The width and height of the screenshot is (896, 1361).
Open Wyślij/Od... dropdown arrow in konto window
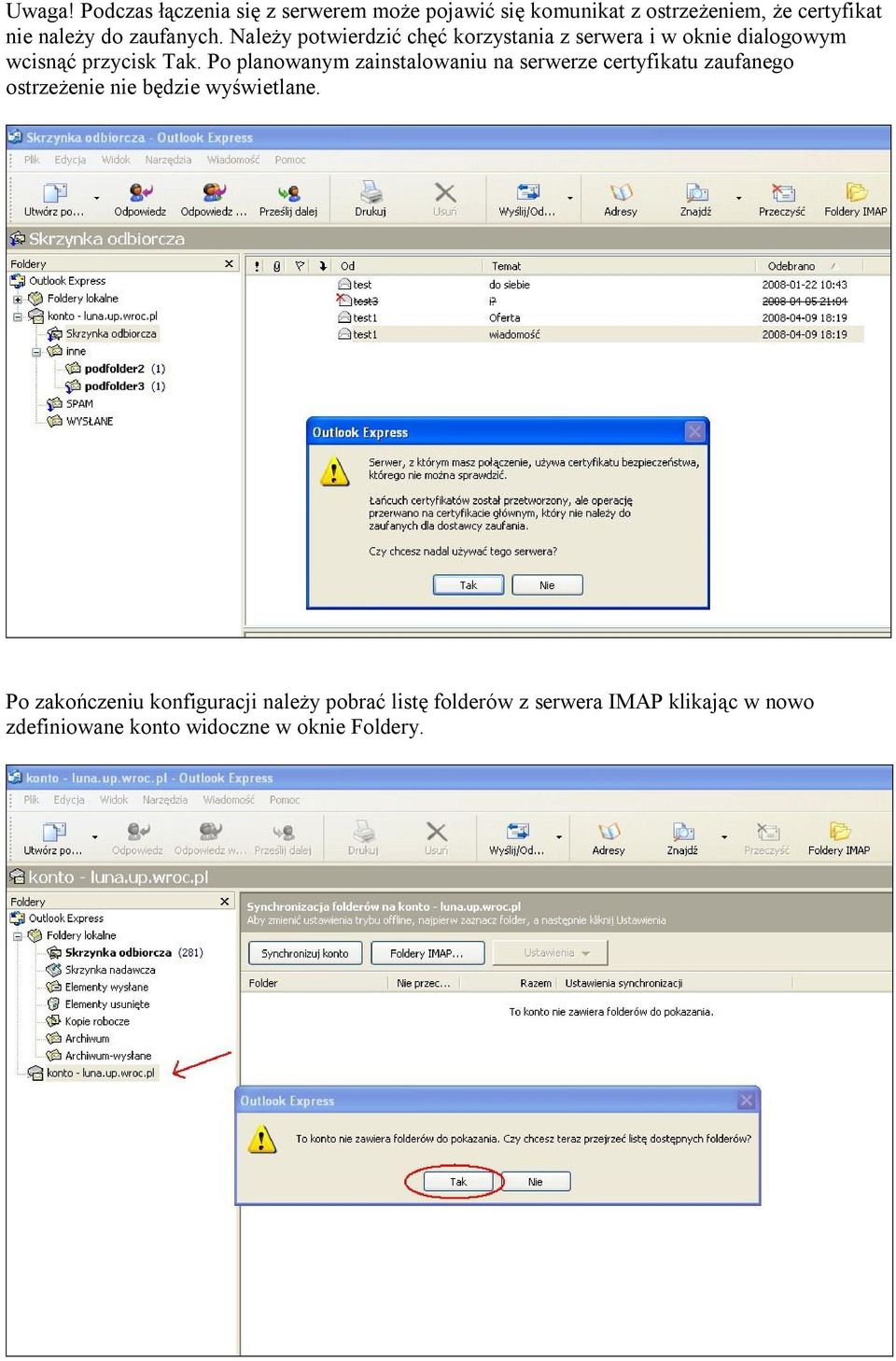click(559, 837)
